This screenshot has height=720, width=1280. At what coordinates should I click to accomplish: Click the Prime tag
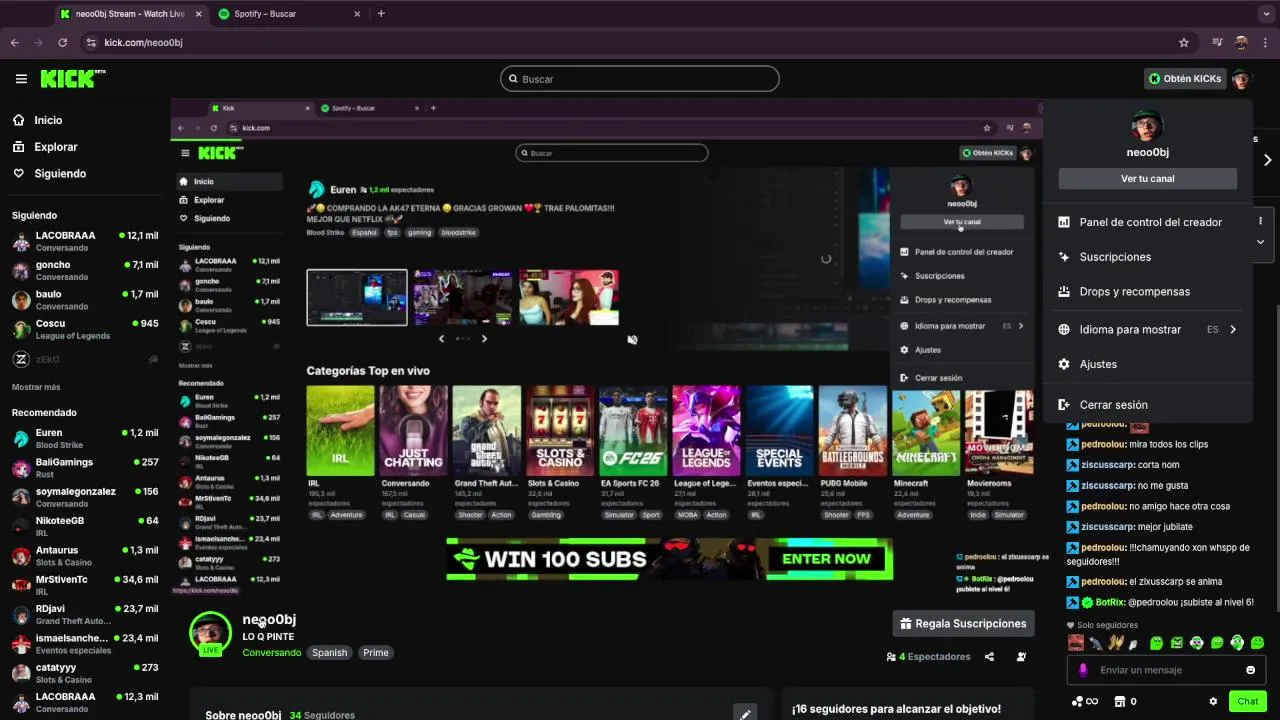(376, 652)
